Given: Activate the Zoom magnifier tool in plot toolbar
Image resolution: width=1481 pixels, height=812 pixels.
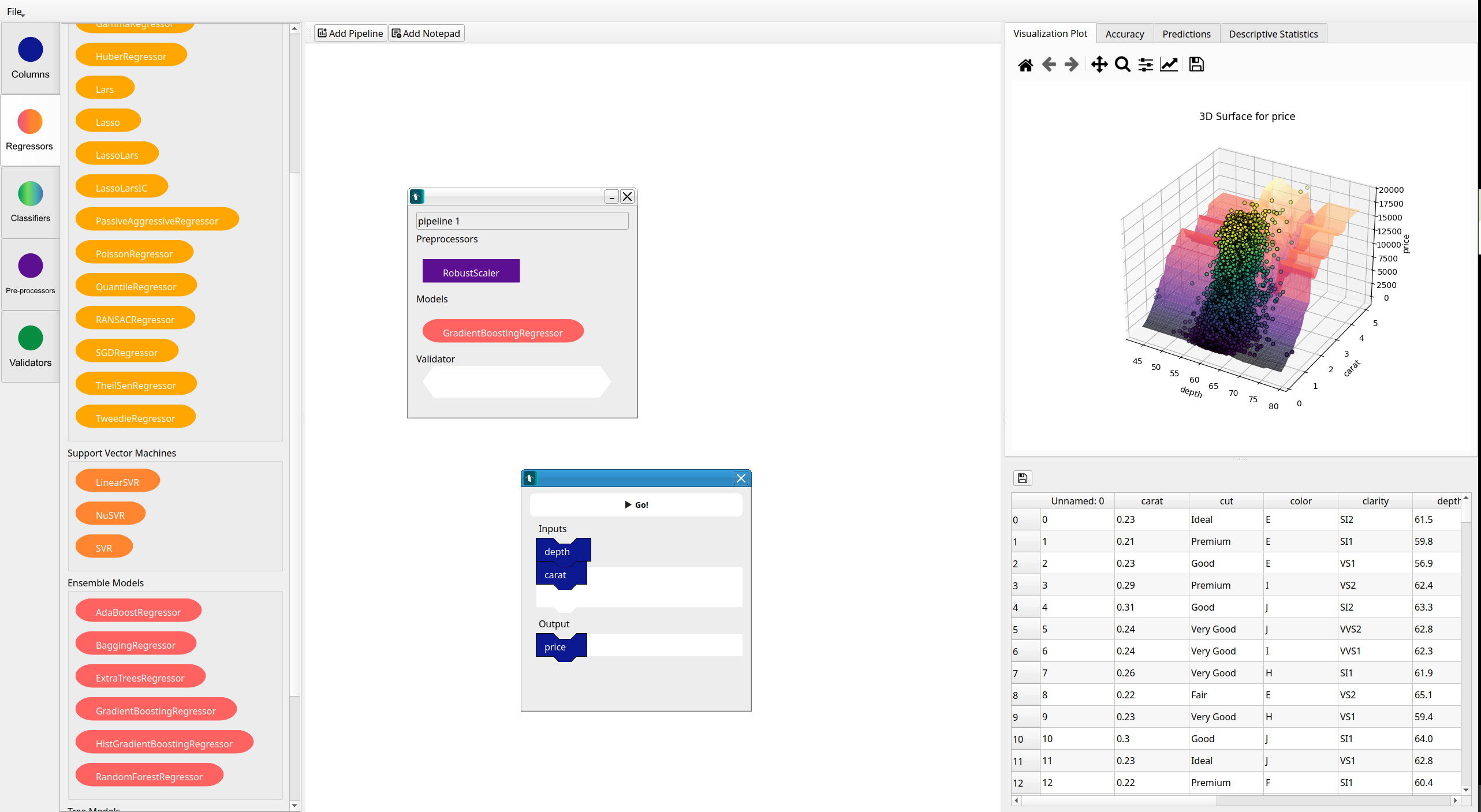Looking at the screenshot, I should [x=1122, y=65].
